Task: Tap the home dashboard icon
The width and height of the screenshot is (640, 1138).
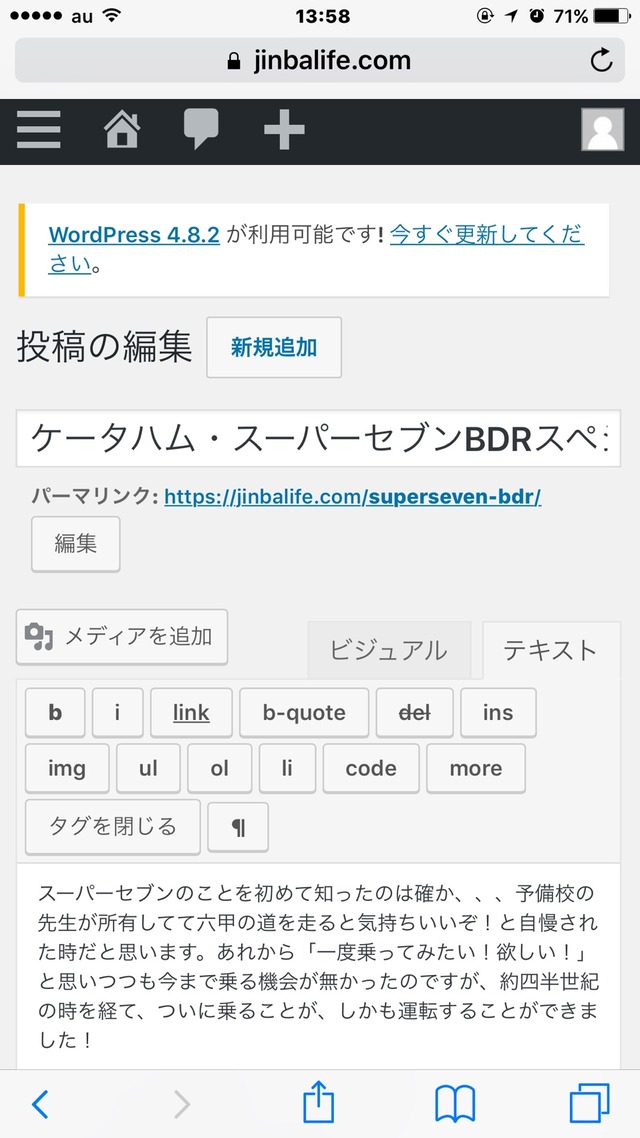Action: [122, 130]
